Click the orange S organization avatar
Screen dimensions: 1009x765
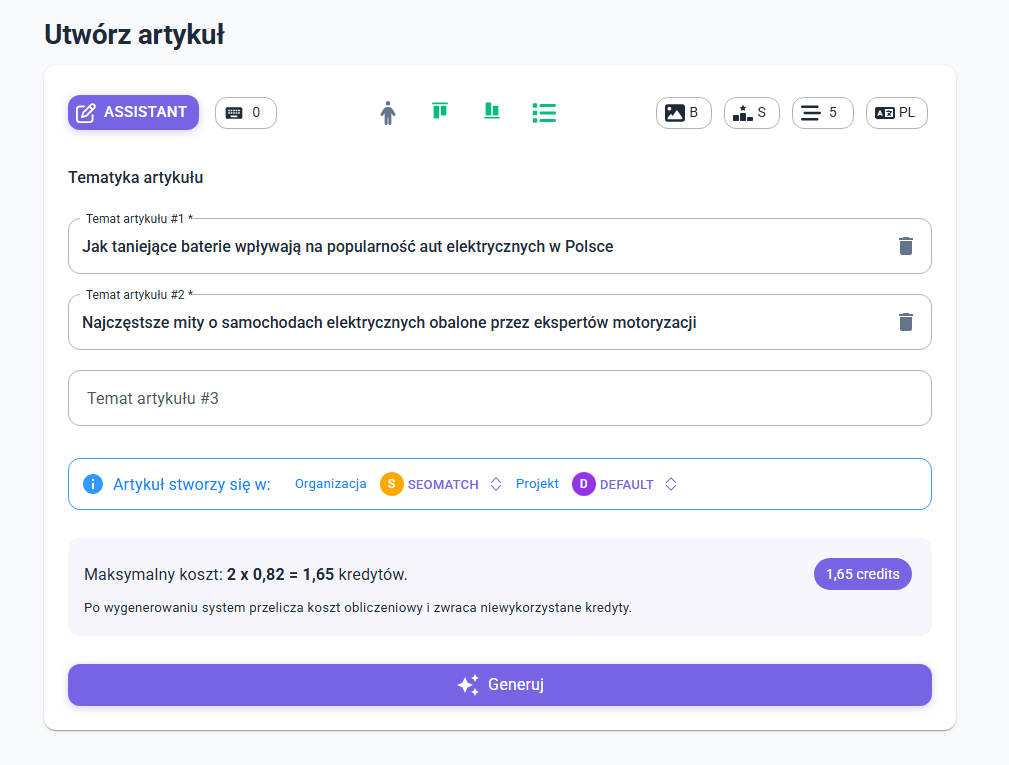[x=391, y=485]
